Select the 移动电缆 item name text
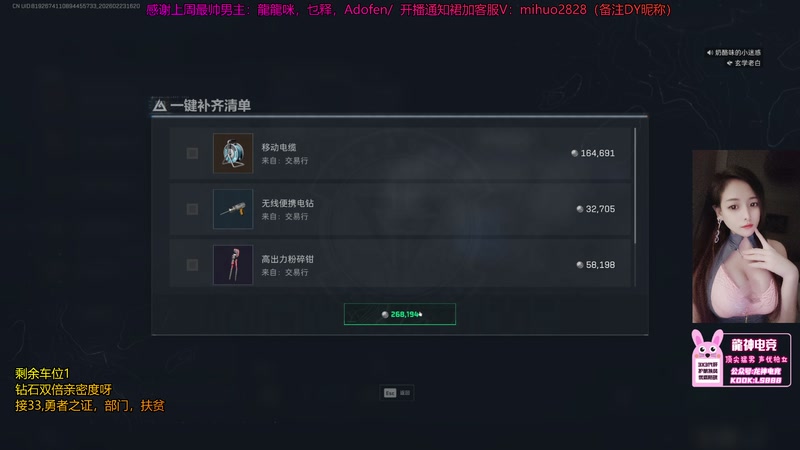800x450 pixels. click(x=279, y=147)
